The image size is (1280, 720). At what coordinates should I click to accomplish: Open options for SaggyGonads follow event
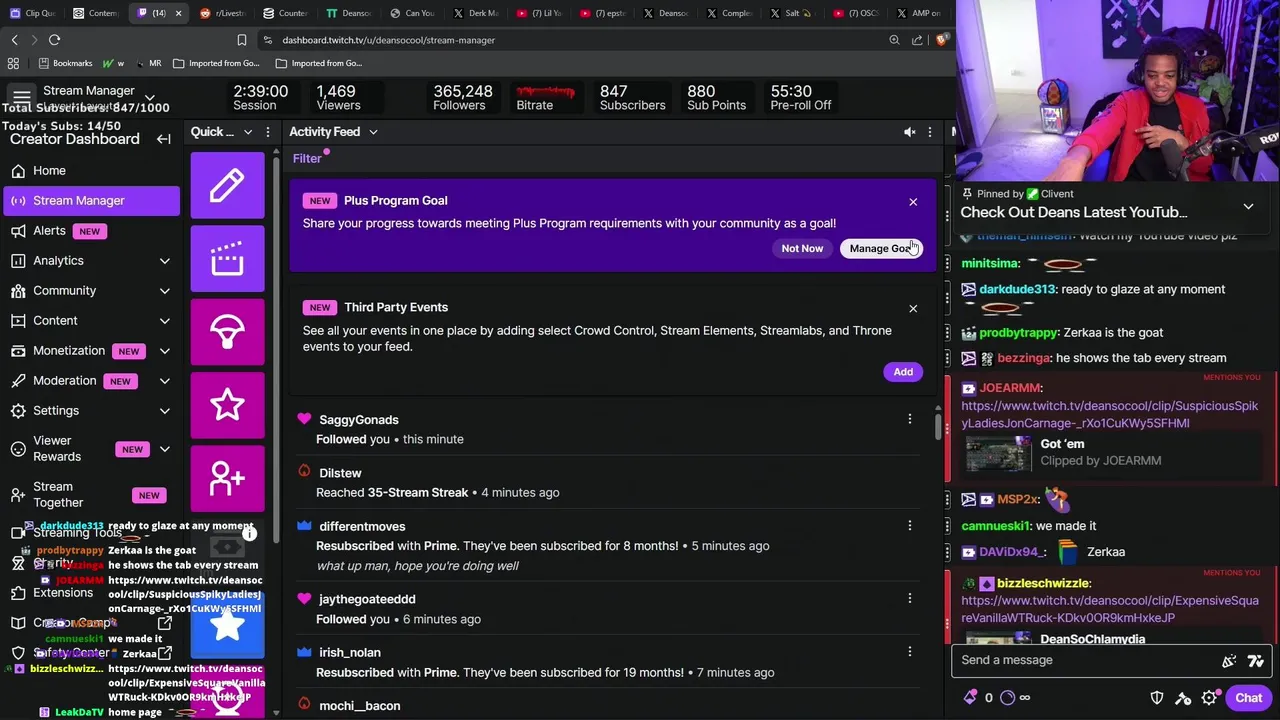[909, 419]
